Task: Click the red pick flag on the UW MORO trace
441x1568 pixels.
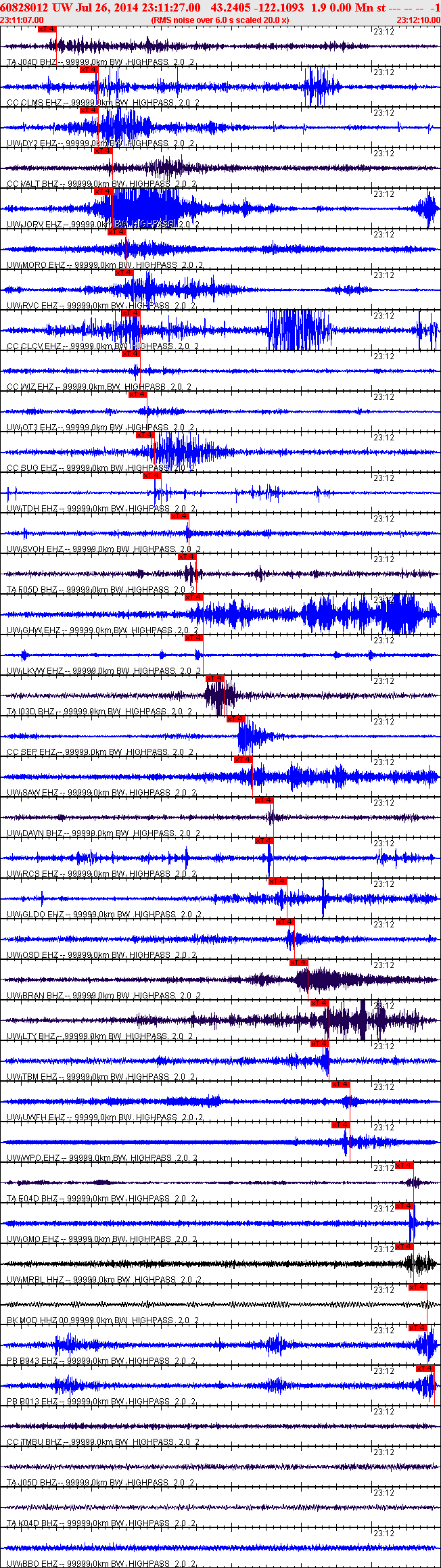Action: [117, 232]
